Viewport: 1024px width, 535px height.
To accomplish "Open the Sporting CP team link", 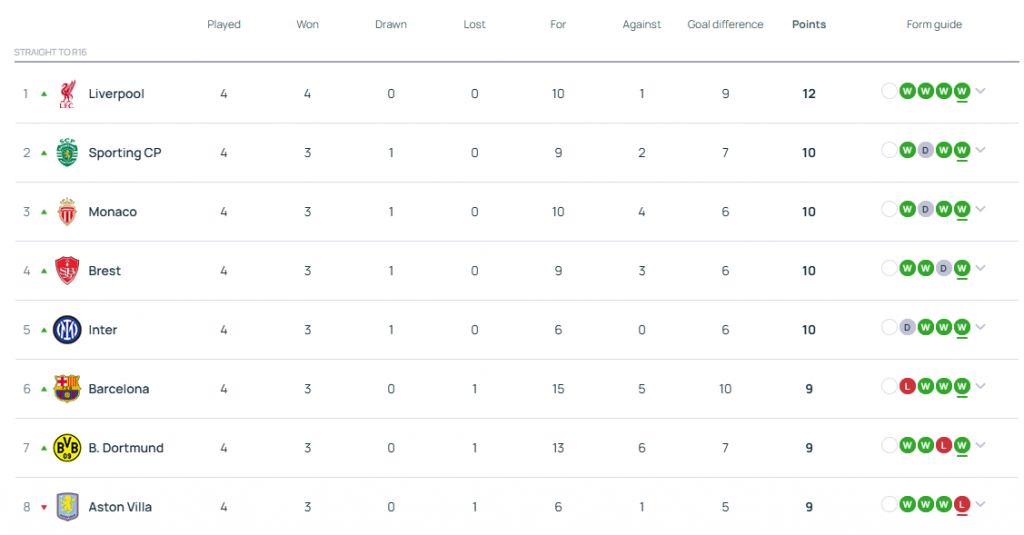I will point(125,153).
